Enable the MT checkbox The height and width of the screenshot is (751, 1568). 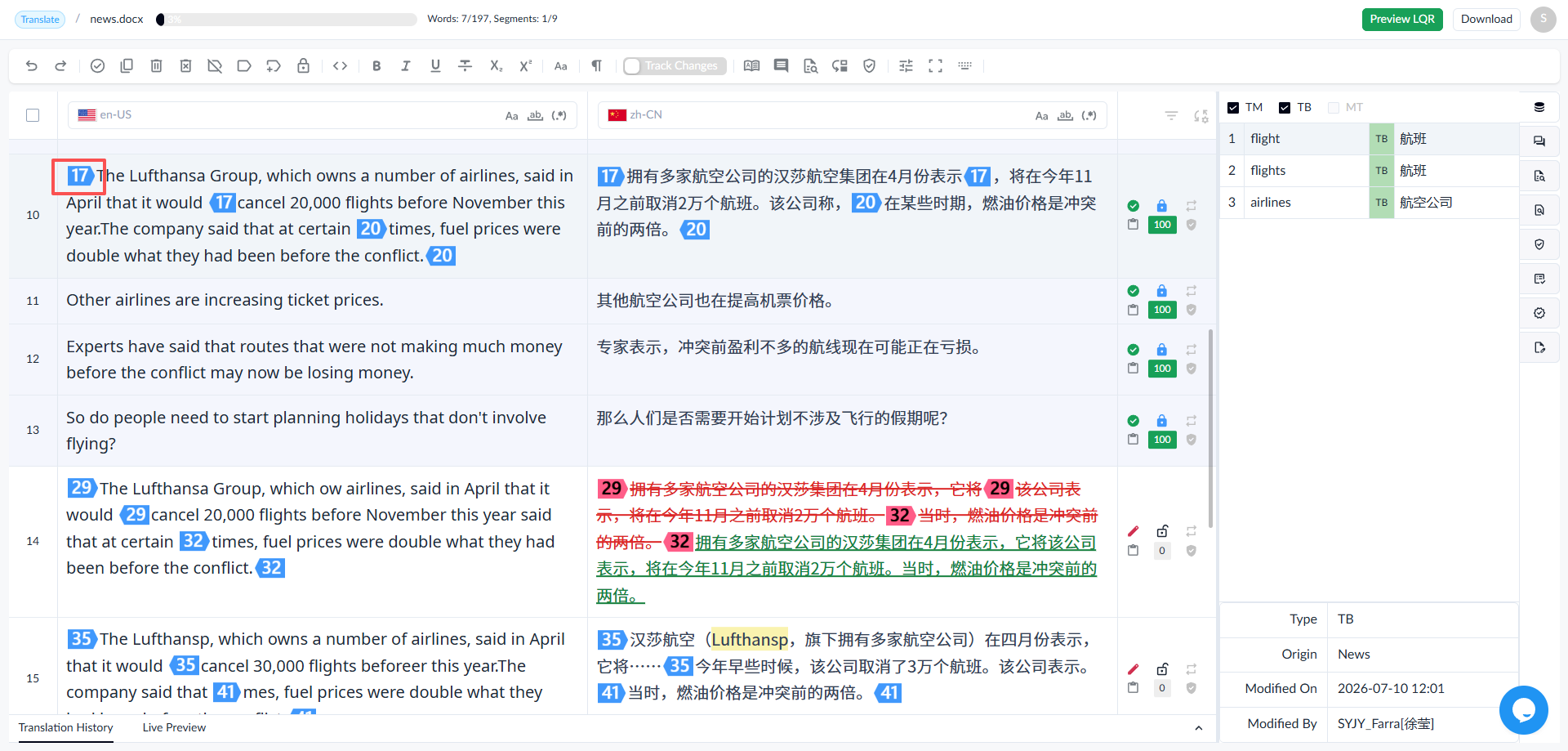(1334, 108)
